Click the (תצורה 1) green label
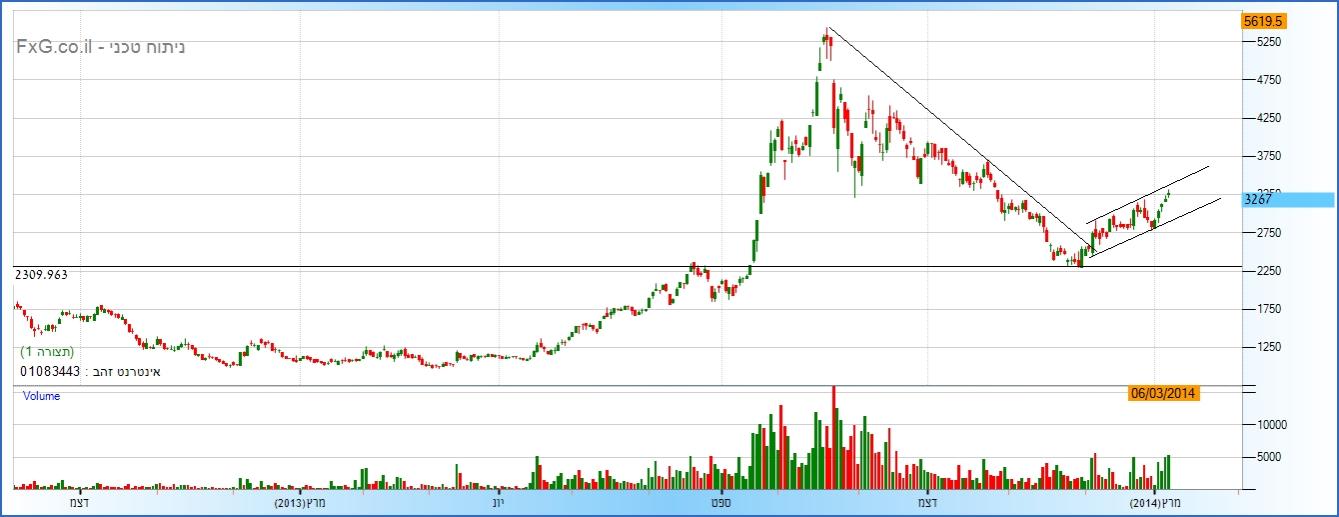 (x=47, y=352)
